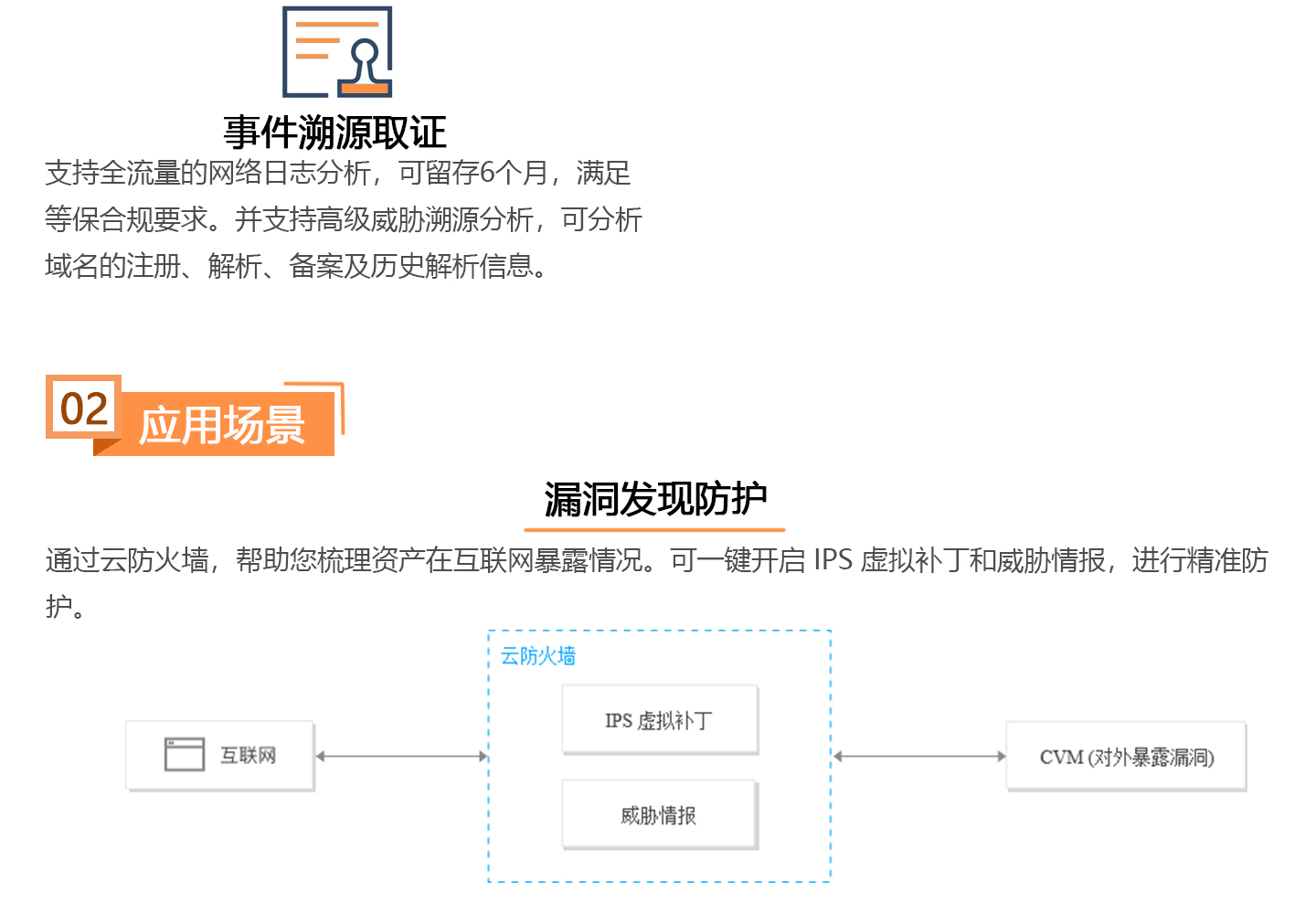
Task: Click the 云防火墙 label in the diagram
Action: click(x=538, y=656)
